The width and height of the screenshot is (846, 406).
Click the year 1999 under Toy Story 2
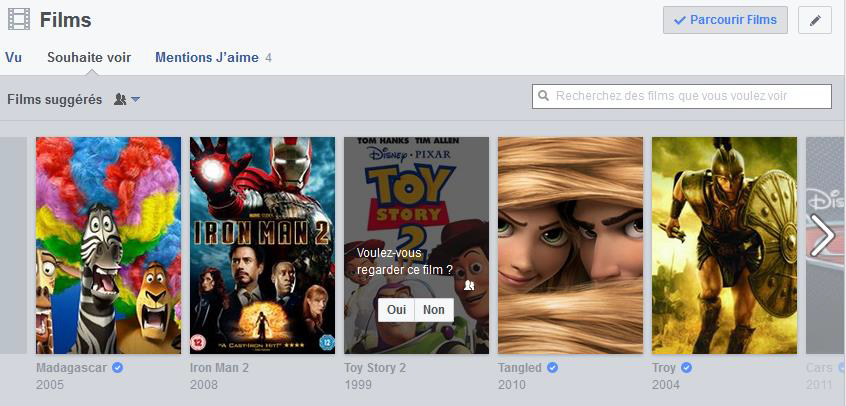[358, 385]
